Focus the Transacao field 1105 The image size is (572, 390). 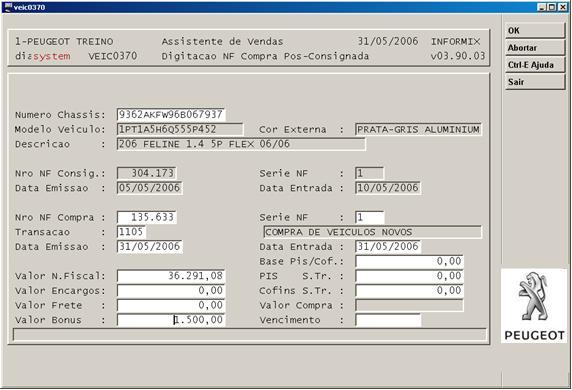click(131, 232)
